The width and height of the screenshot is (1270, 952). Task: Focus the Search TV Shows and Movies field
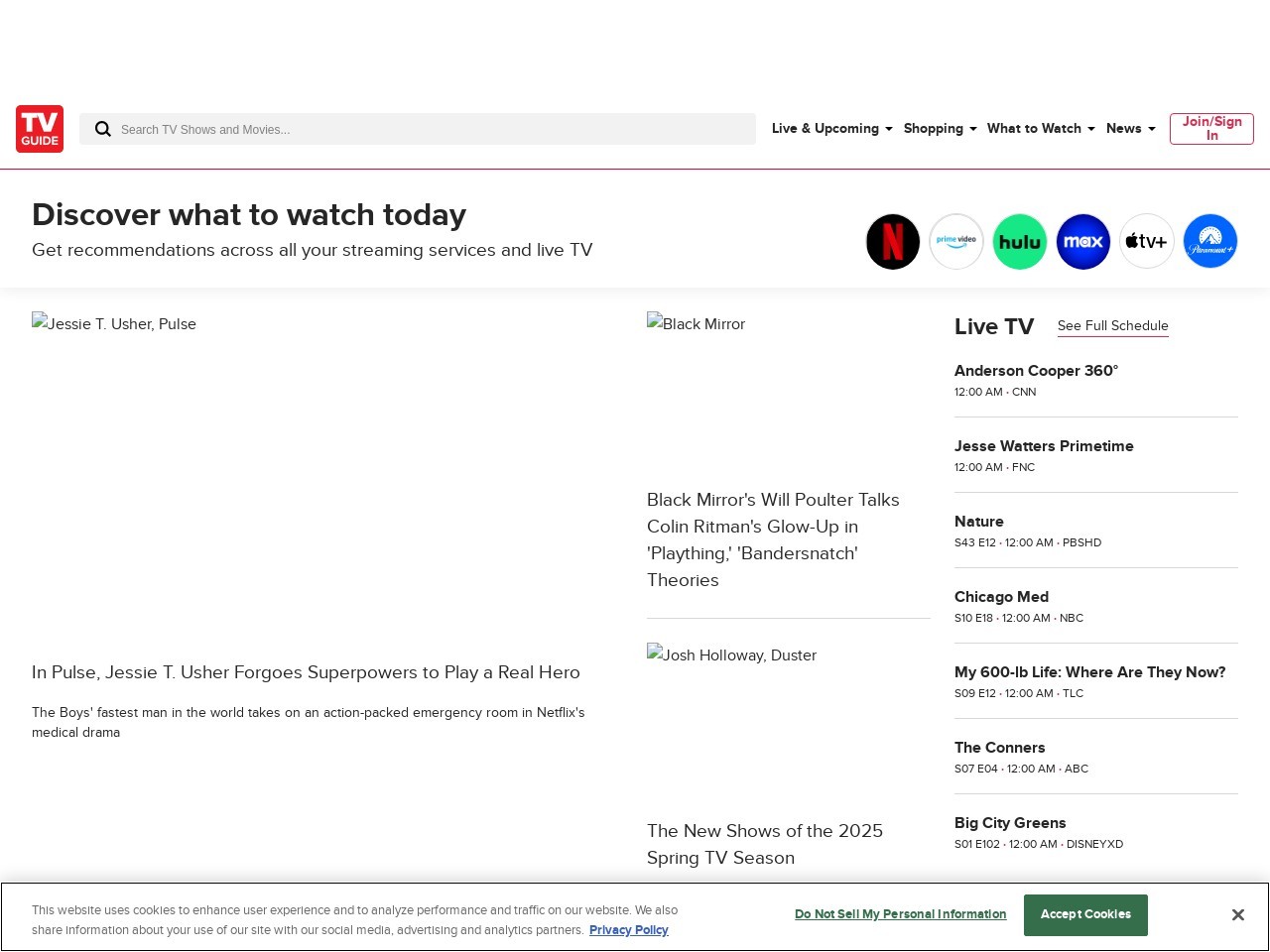418,129
